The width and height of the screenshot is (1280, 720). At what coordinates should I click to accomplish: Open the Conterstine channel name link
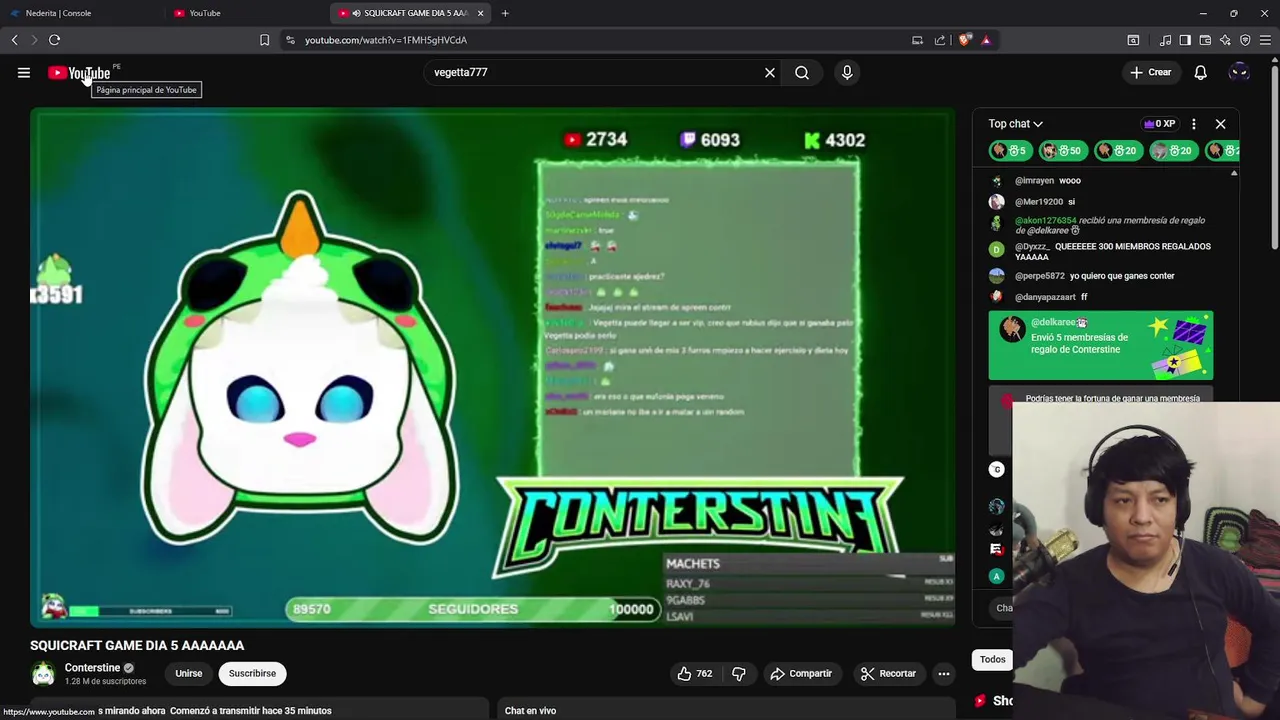click(92, 668)
